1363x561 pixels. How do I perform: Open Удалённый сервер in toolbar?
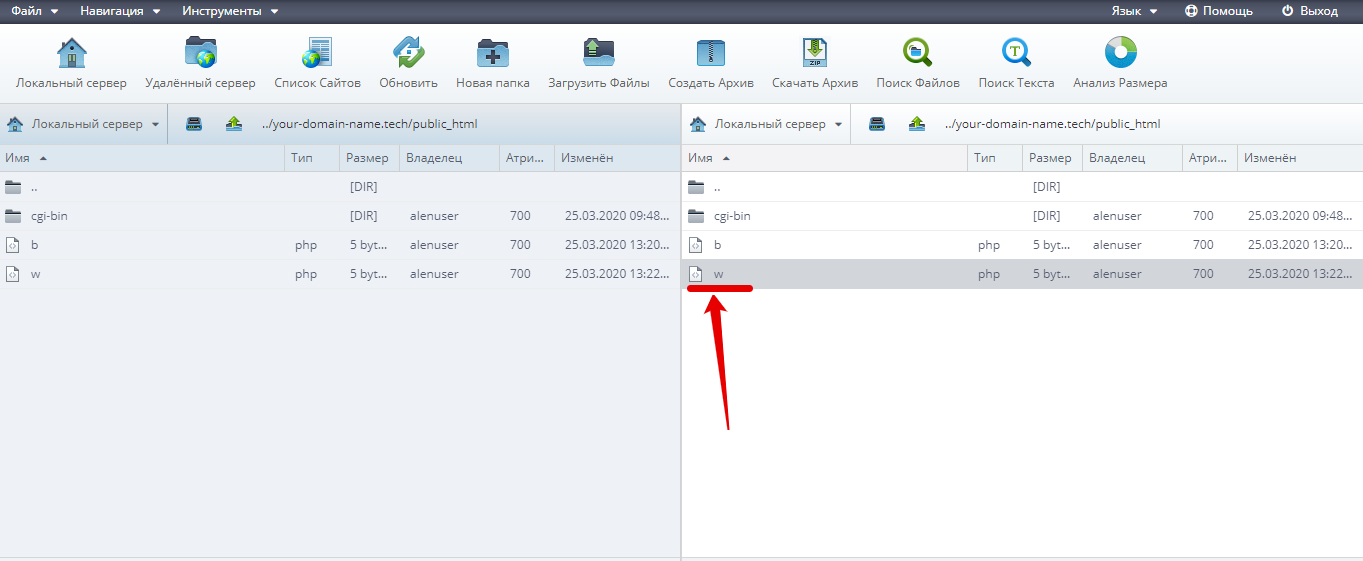[x=200, y=52]
